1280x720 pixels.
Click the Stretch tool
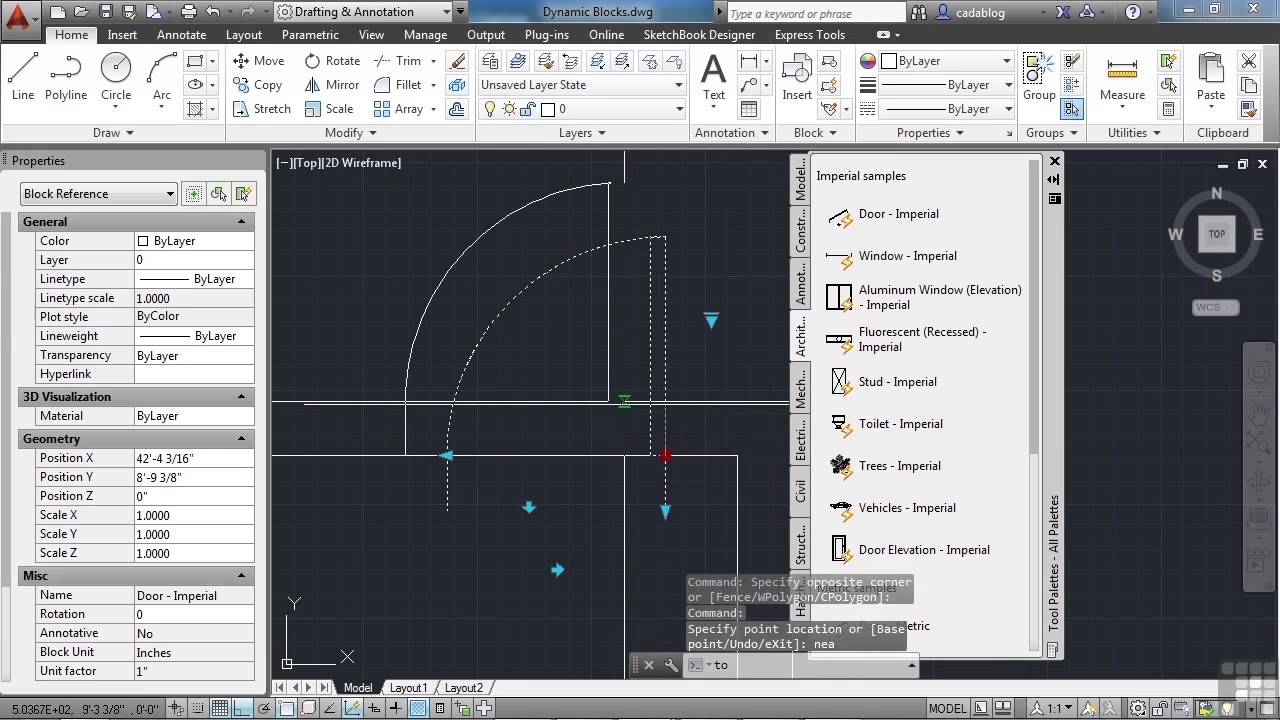coord(262,109)
